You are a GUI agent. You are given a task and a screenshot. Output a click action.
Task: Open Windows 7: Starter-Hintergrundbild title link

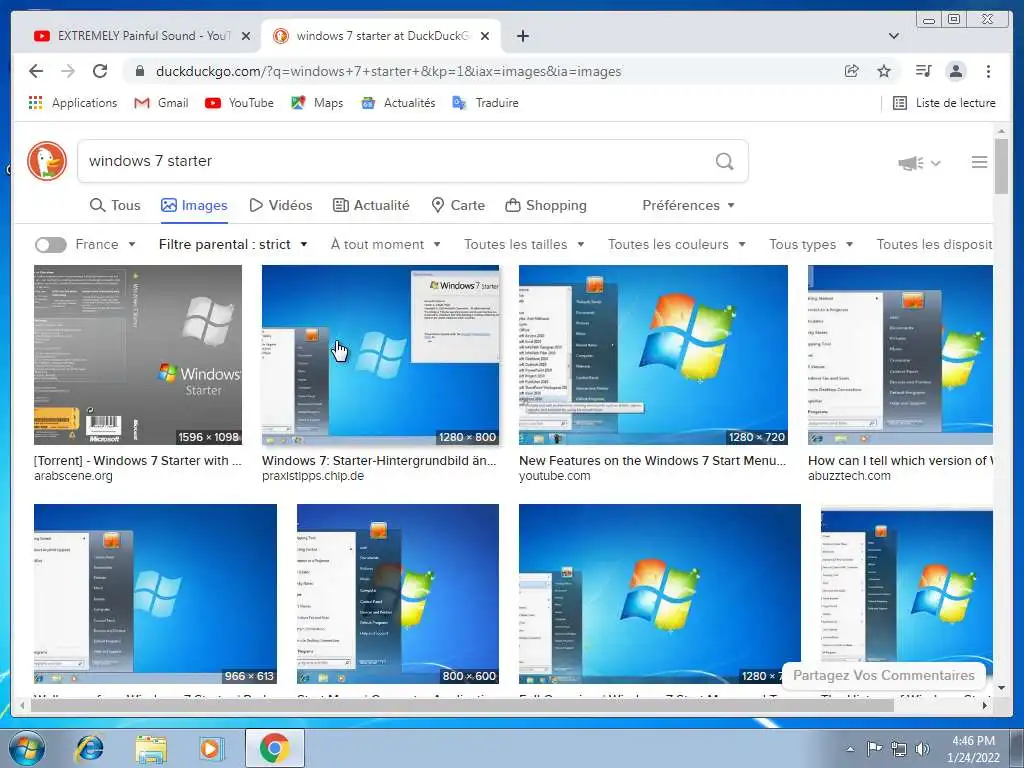[379, 460]
